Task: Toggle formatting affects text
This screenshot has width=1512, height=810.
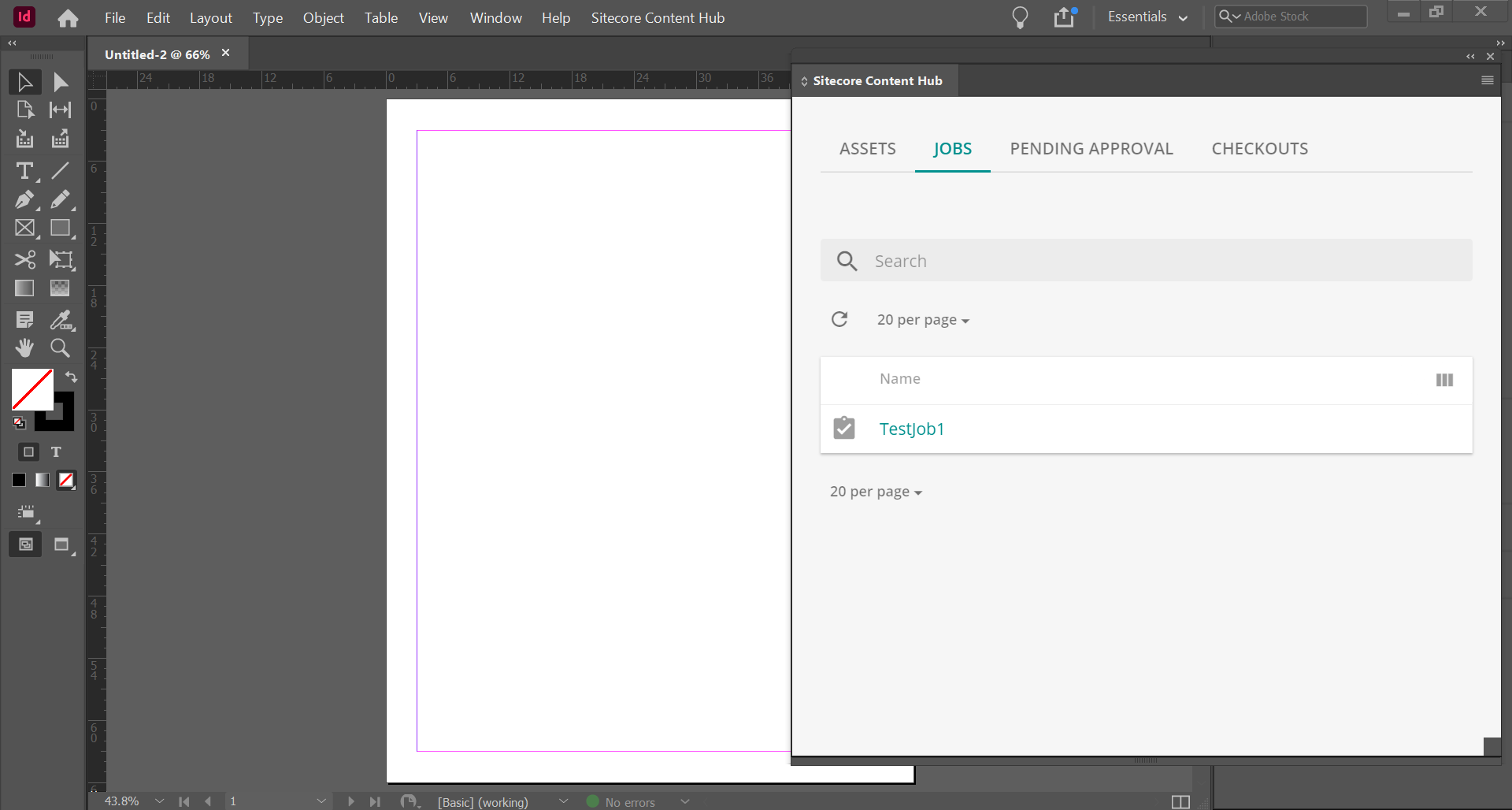Action: point(56,452)
